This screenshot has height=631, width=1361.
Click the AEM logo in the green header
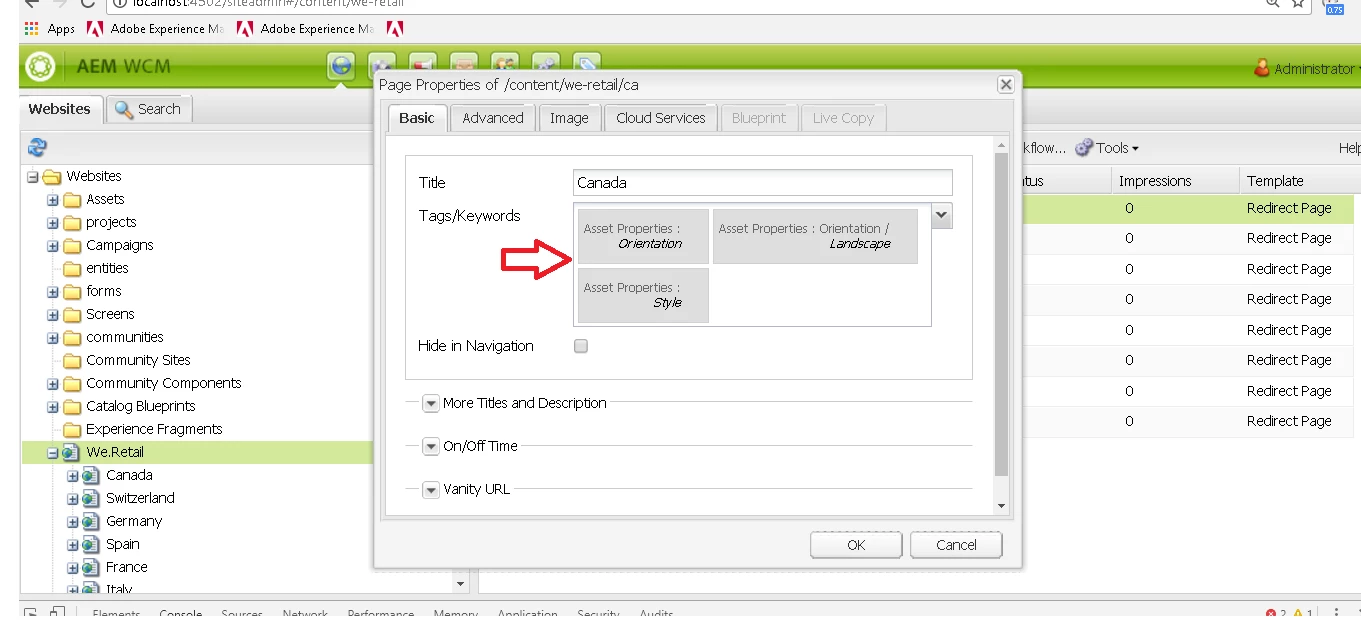click(41, 67)
